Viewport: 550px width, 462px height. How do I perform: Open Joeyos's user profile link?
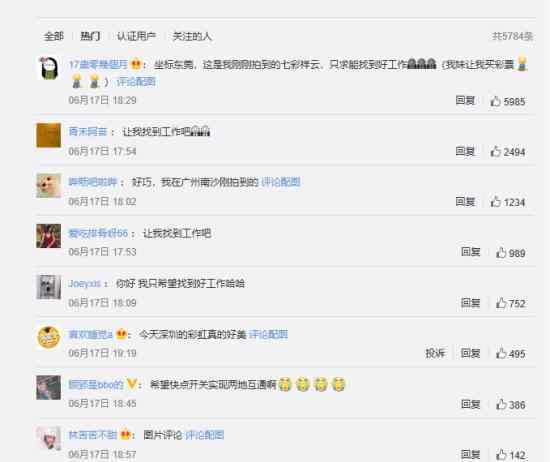(x=85, y=283)
